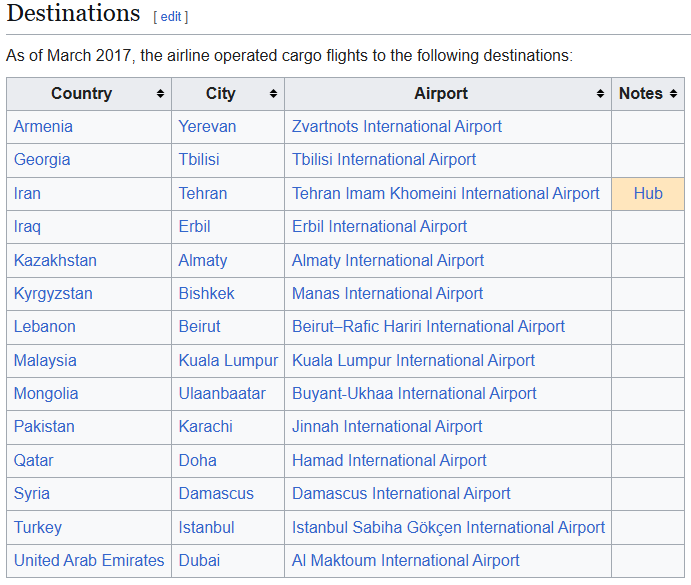Sort the table by City column
691x585 pixels.
click(273, 93)
